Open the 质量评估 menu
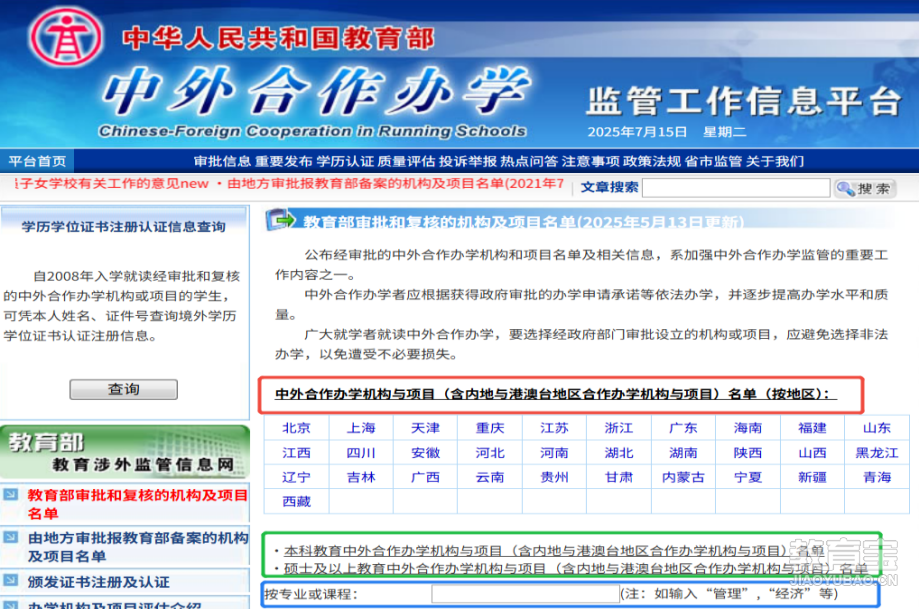This screenshot has height=609, width=919. tap(406, 161)
